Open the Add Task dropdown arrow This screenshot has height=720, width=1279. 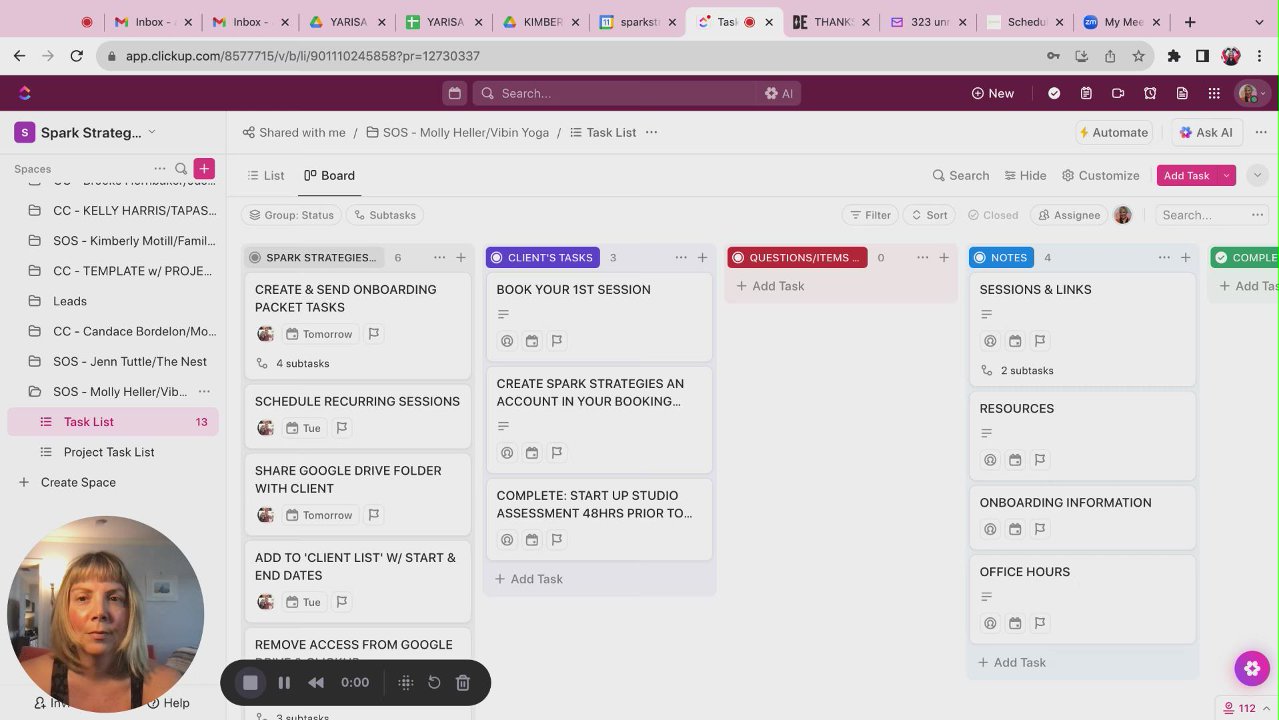coord(1227,175)
